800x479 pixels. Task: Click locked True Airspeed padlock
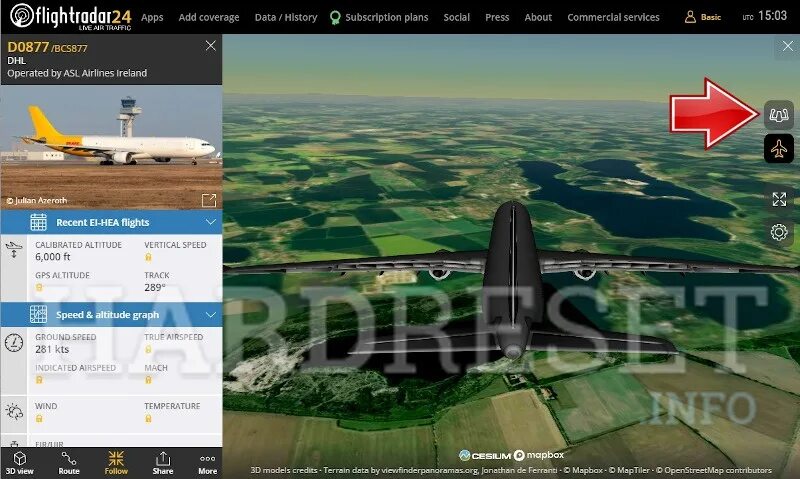[148, 349]
